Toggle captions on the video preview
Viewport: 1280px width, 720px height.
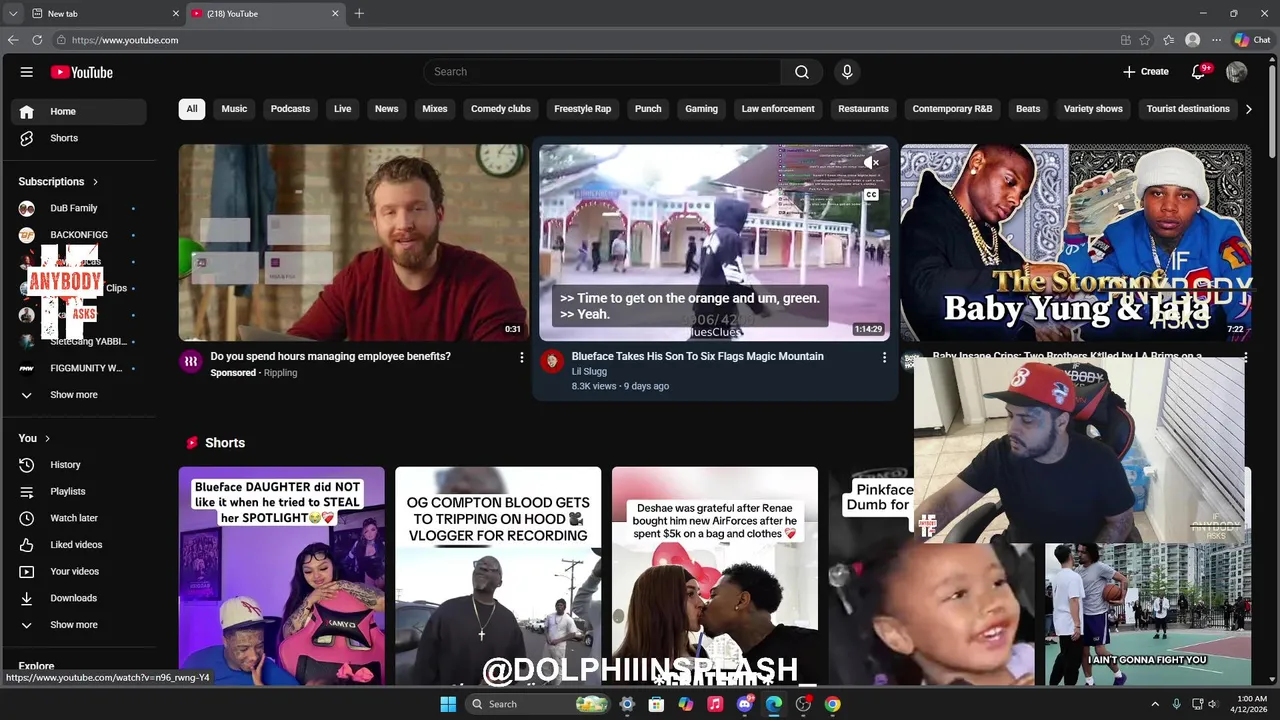point(872,195)
